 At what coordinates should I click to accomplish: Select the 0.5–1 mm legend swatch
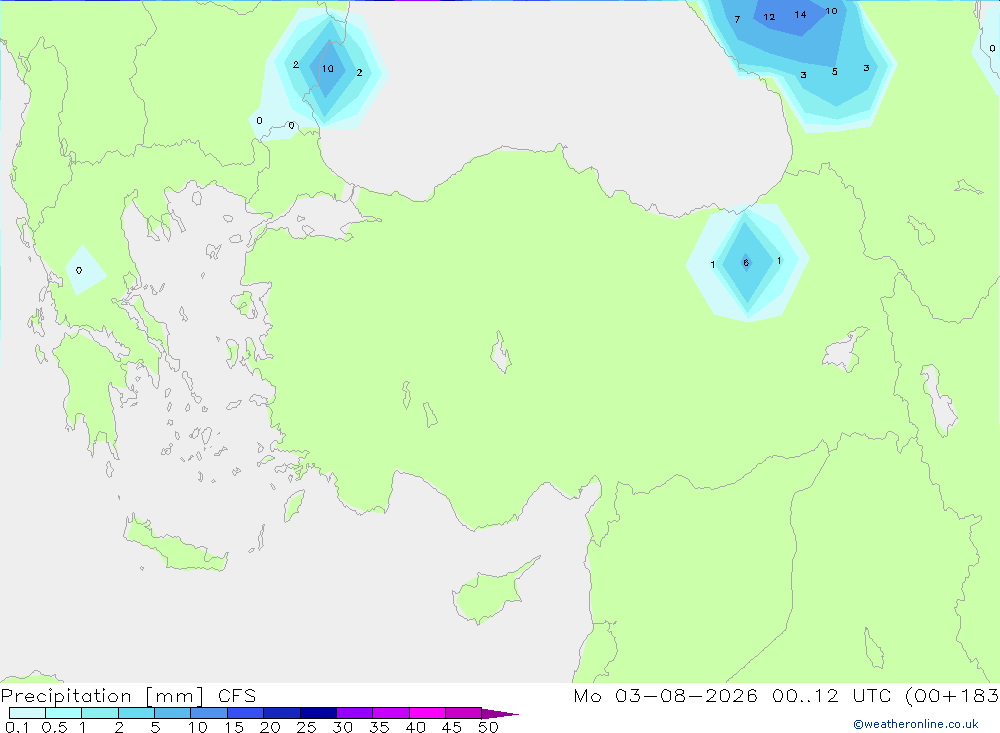(x=63, y=713)
